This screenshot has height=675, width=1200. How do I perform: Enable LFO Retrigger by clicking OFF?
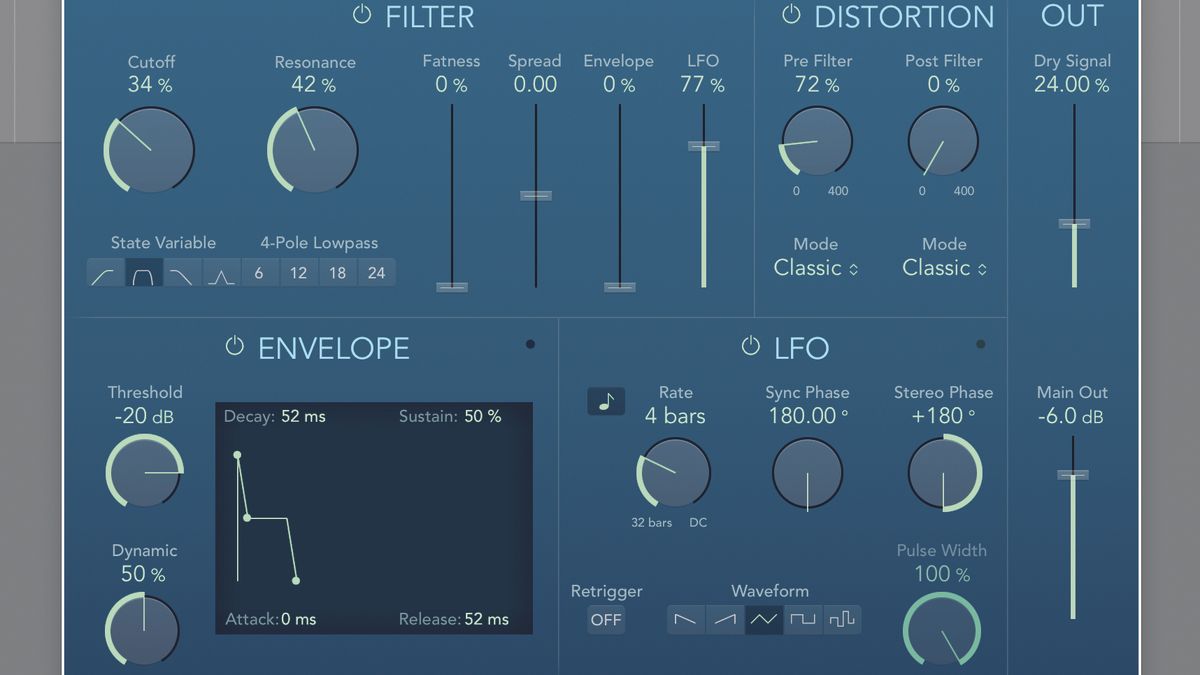tap(606, 620)
